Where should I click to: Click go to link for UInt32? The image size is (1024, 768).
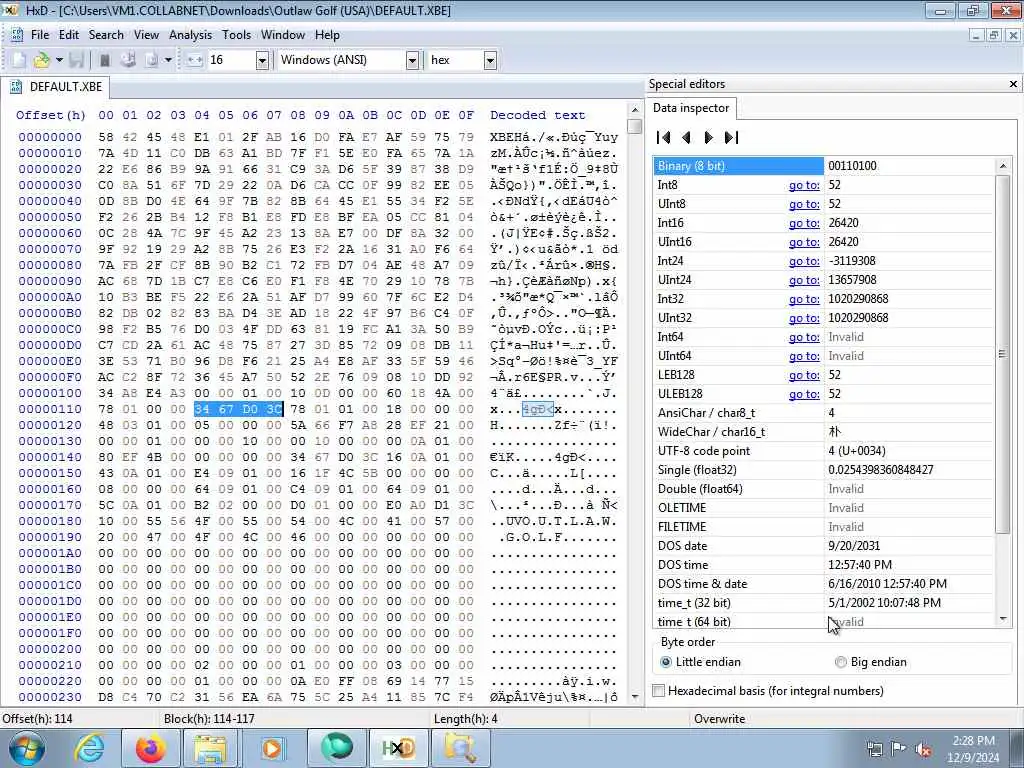pos(804,318)
